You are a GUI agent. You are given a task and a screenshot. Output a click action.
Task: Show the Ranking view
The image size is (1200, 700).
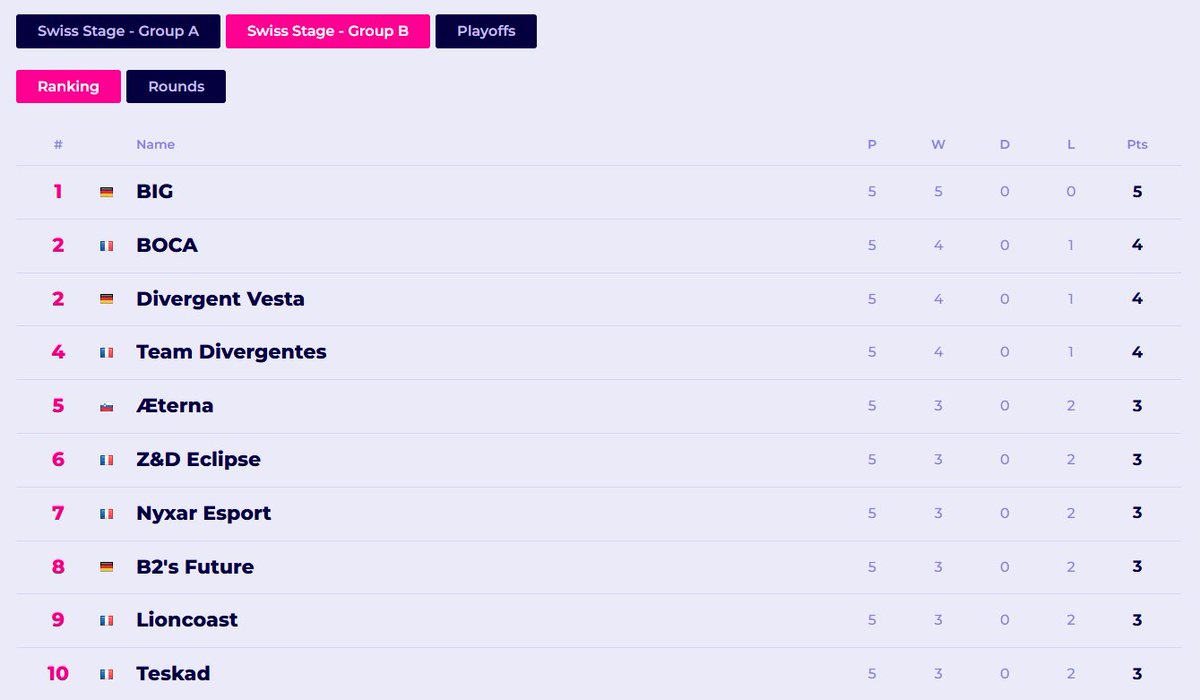click(68, 86)
